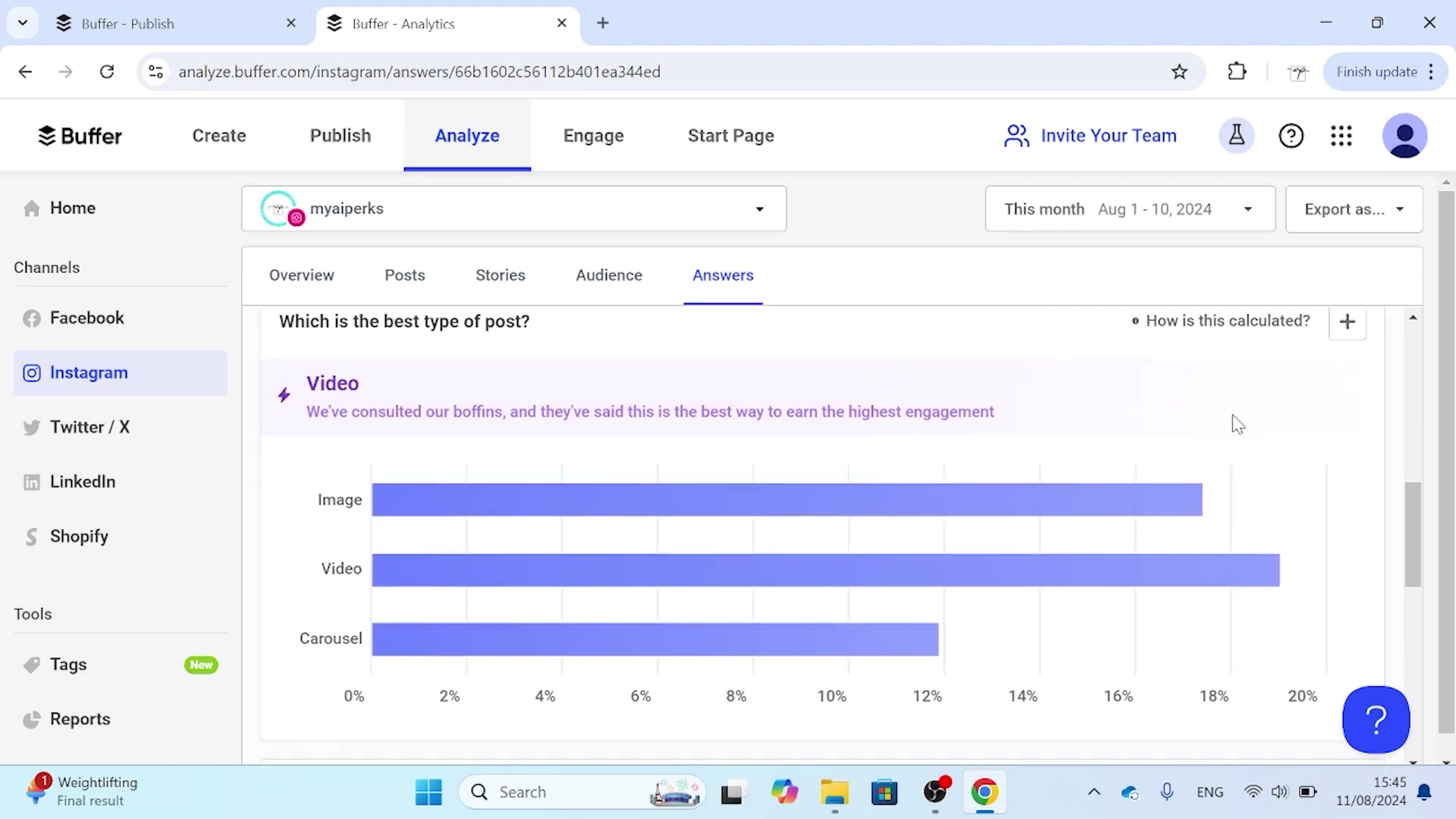Open the Start Page menu item

[730, 136]
